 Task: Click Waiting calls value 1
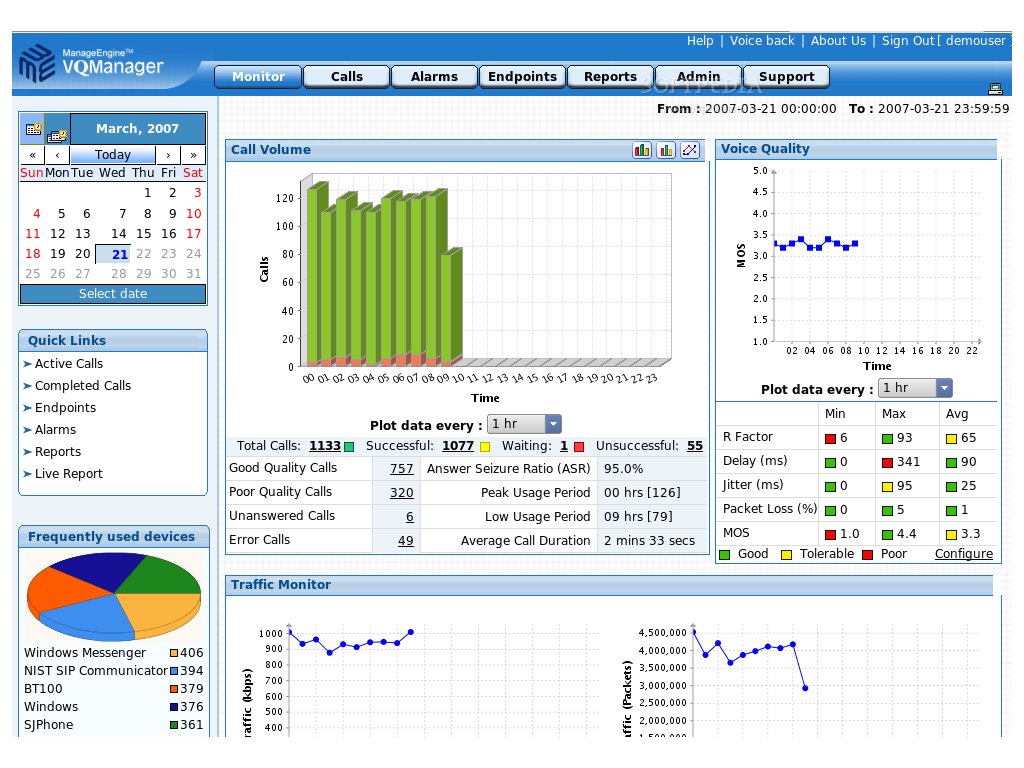pos(564,446)
